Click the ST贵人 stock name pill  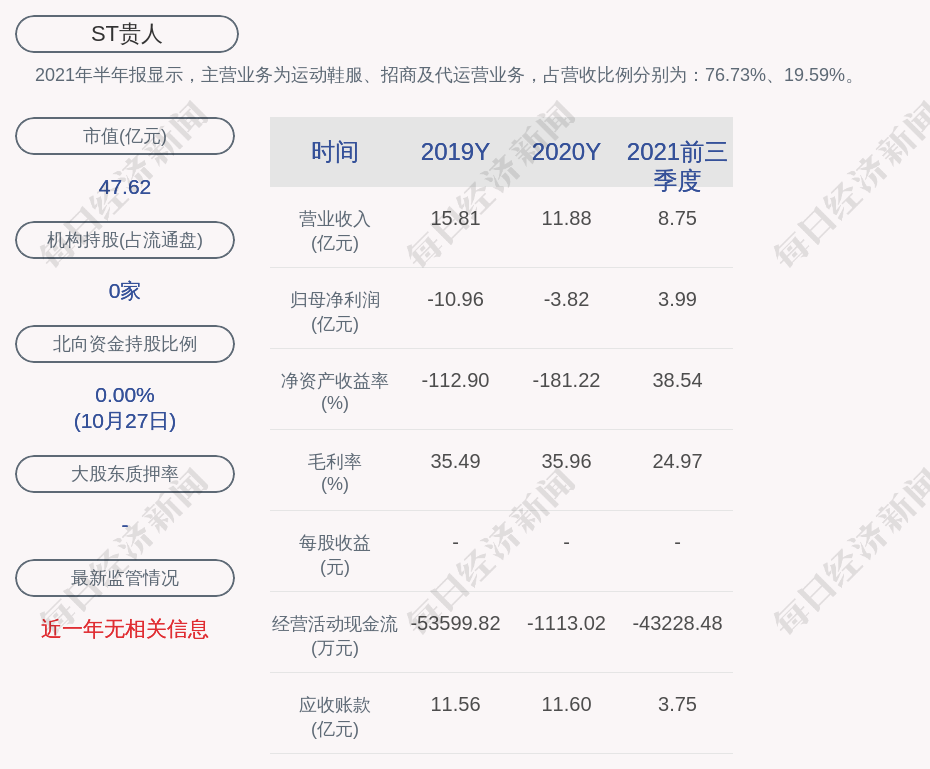coord(127,34)
